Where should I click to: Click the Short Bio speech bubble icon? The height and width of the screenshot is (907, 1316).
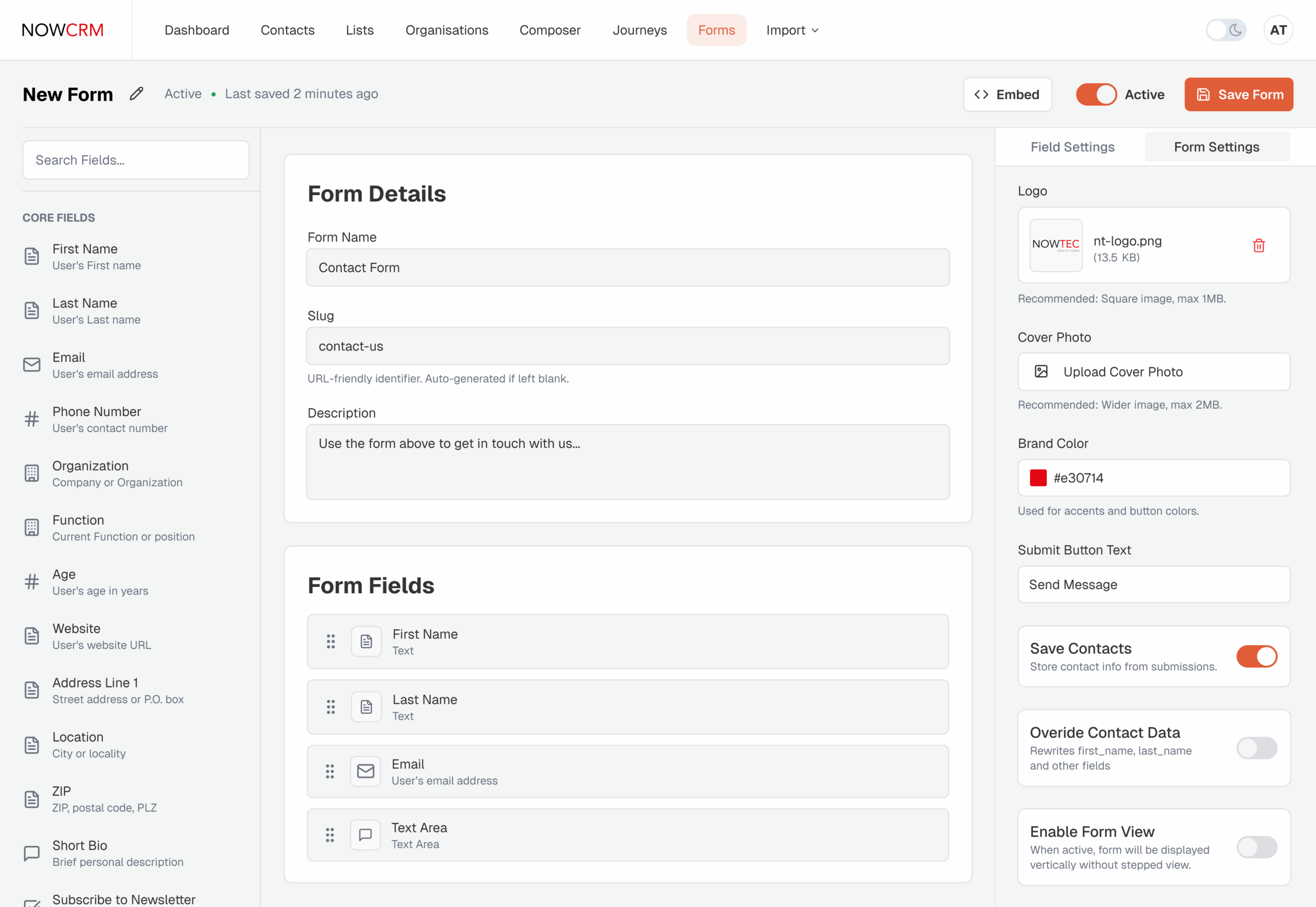tap(32, 853)
